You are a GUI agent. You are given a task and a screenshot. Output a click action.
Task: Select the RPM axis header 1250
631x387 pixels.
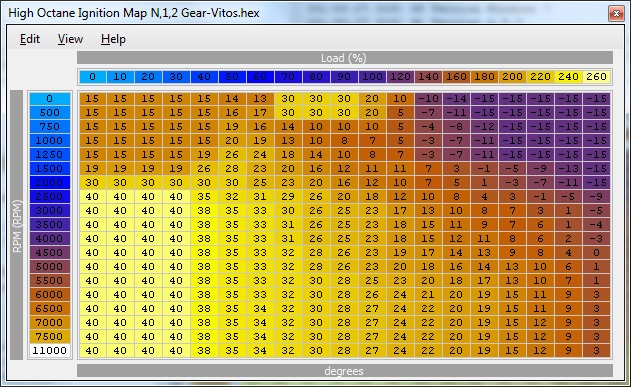[x=49, y=154]
